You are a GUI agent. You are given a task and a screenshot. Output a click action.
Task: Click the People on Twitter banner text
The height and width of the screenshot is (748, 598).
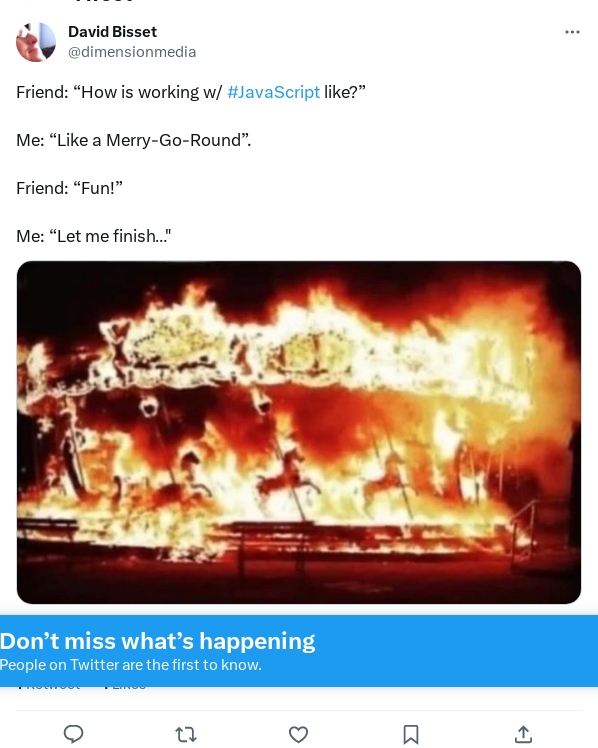pyautogui.click(x=131, y=665)
